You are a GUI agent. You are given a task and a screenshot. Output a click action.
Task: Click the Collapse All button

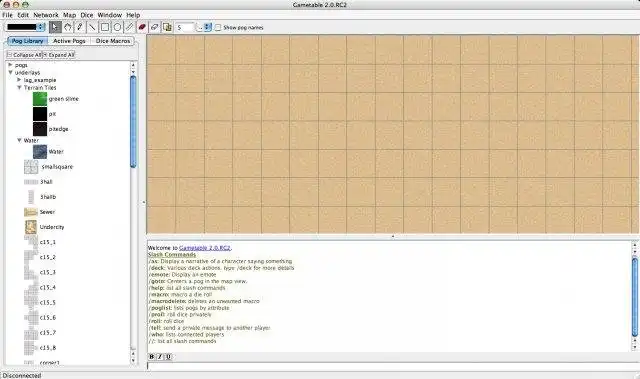24,55
